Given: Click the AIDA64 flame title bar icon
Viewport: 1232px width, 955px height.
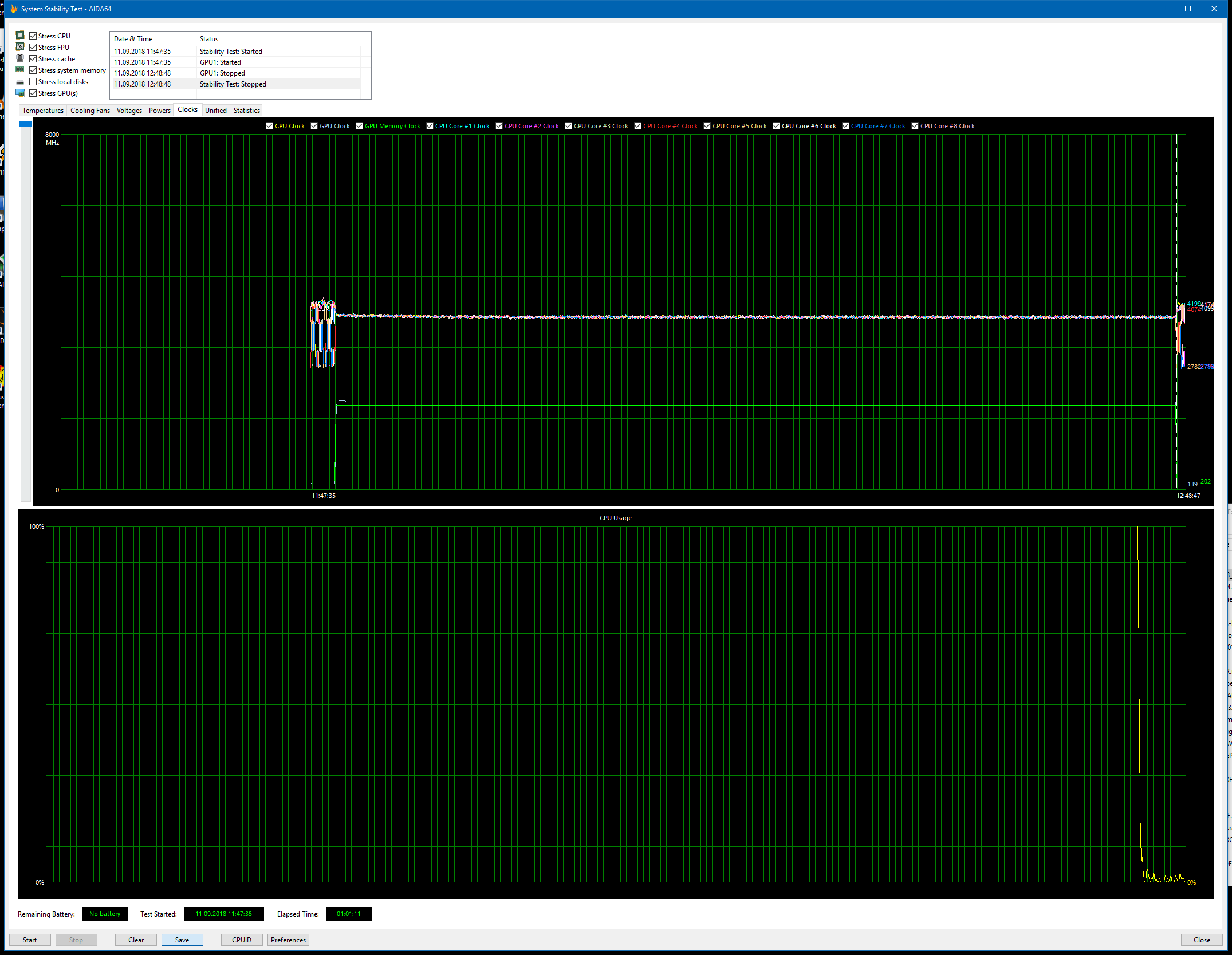Looking at the screenshot, I should pos(14,9).
